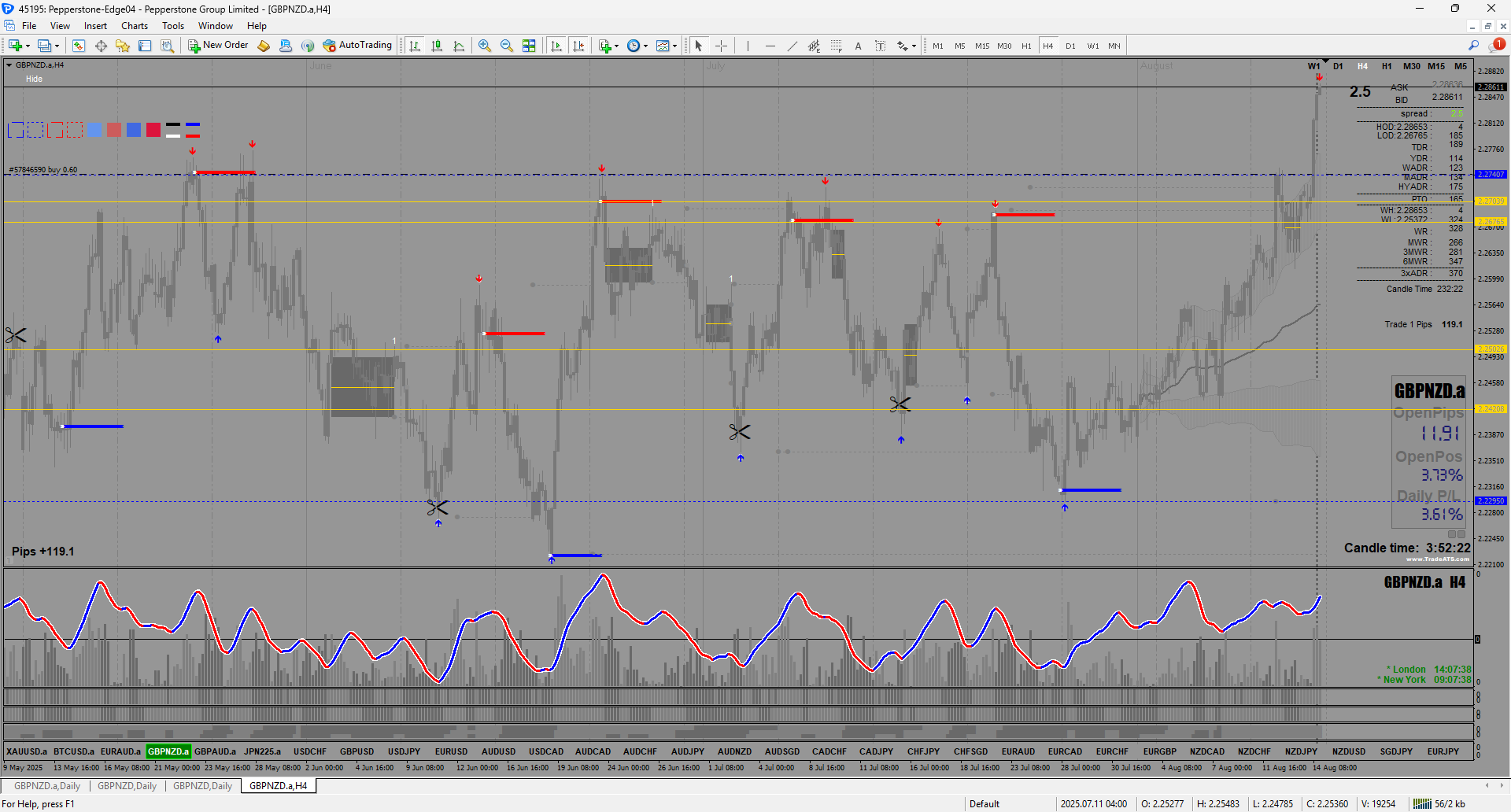The height and width of the screenshot is (812, 1511).
Task: Open the Profiles toolbar icon
Action: (x=45, y=46)
